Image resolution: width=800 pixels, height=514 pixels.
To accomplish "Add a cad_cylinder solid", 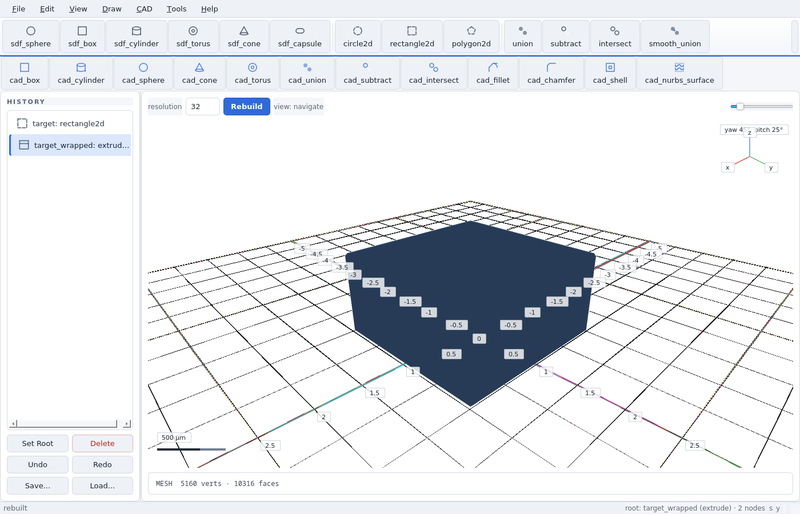I will click(81, 74).
